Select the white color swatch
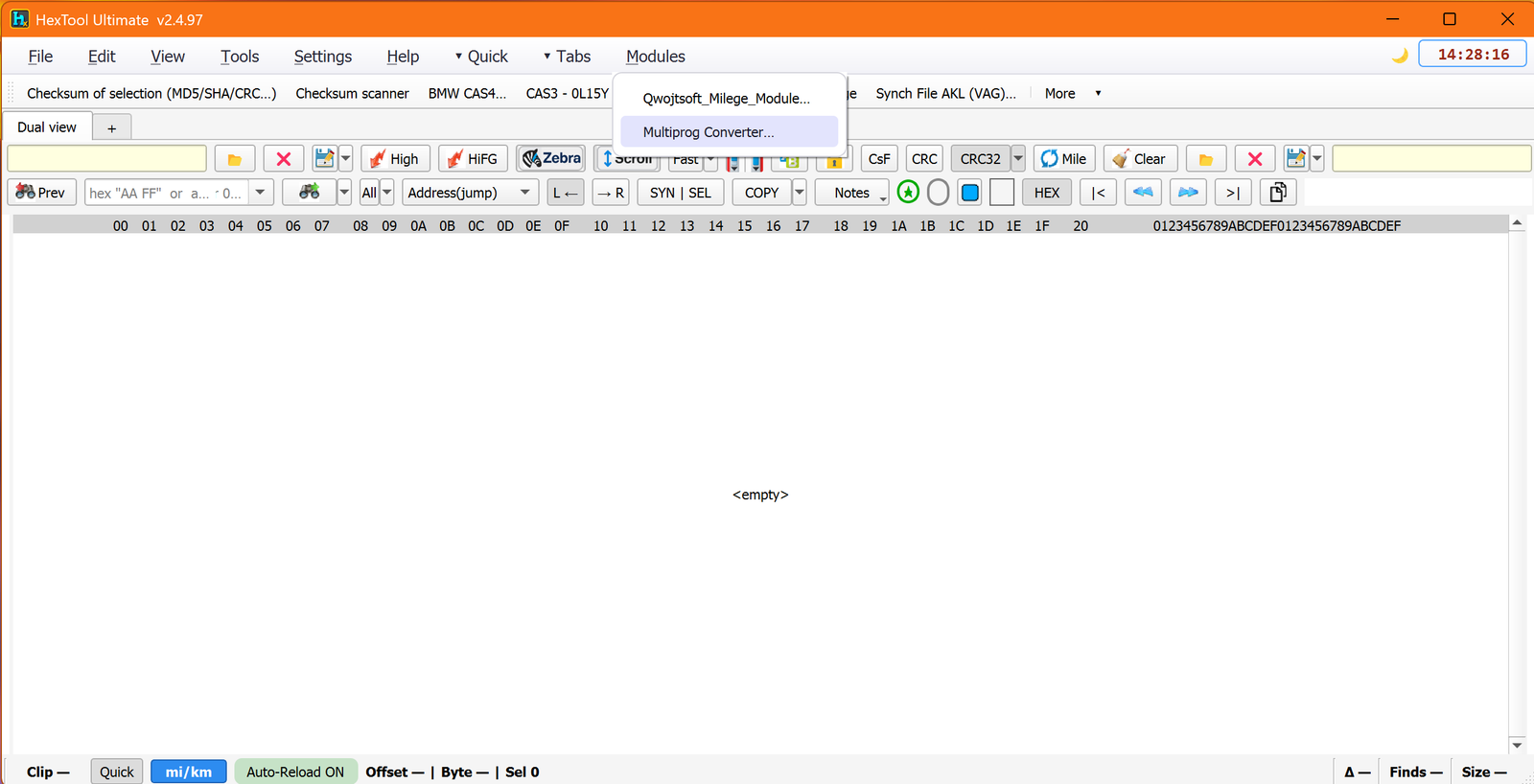The width and height of the screenshot is (1534, 784). (x=1002, y=193)
